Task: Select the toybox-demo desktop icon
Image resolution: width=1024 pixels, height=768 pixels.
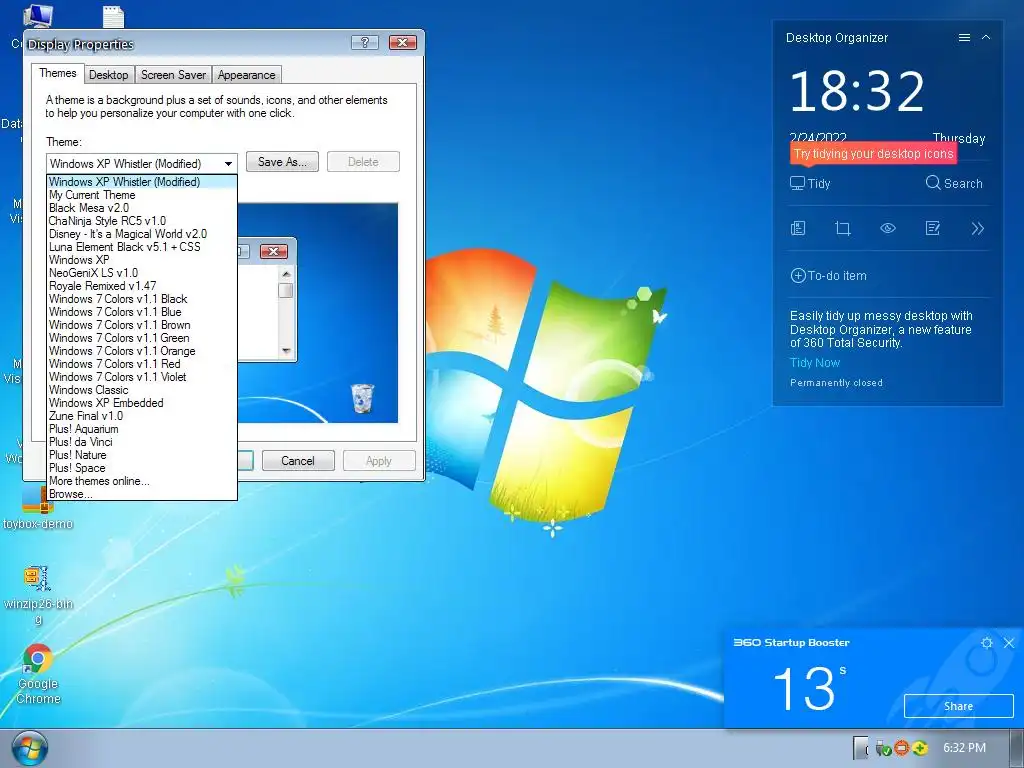Action: click(x=38, y=509)
